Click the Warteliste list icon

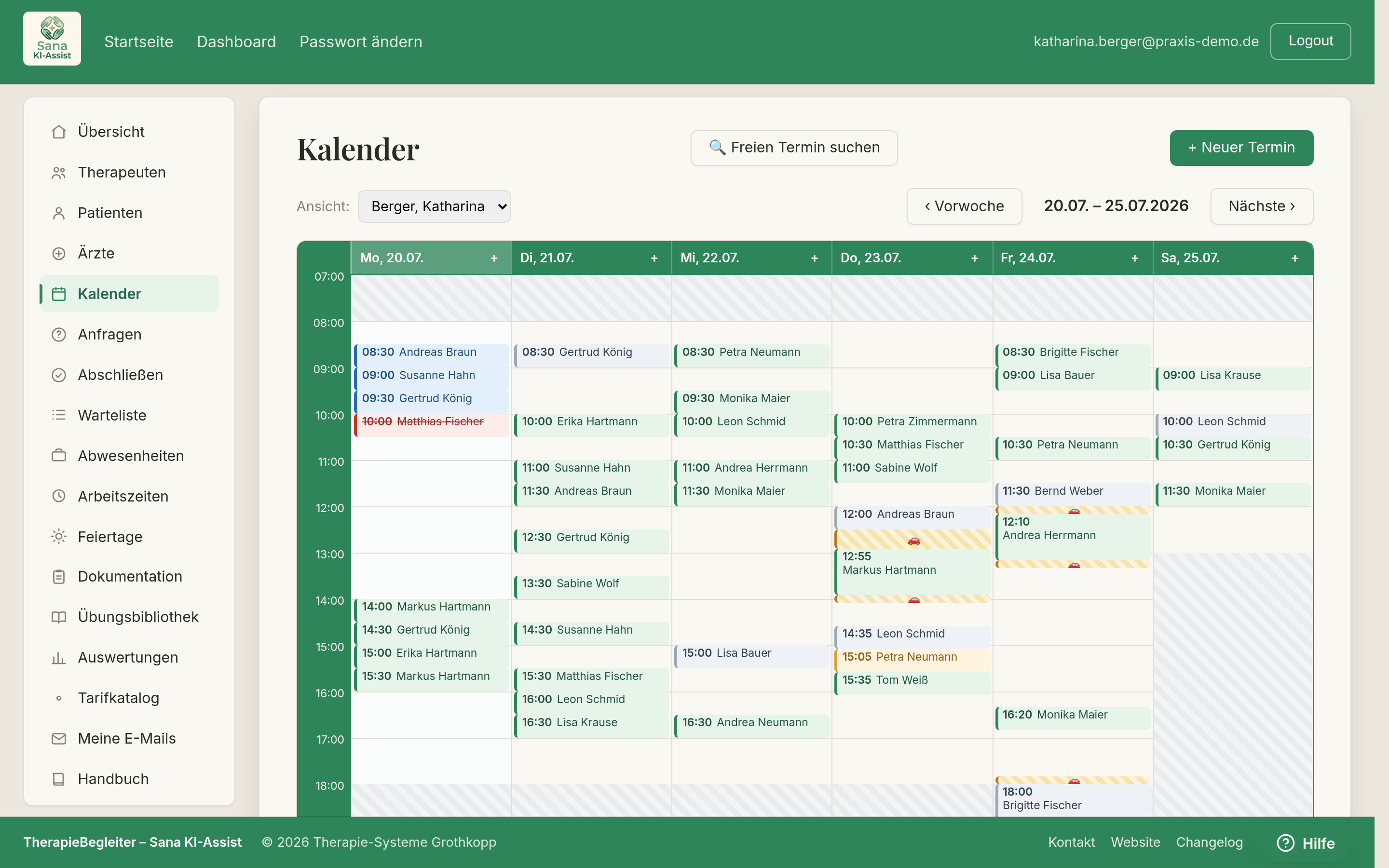pyautogui.click(x=58, y=415)
